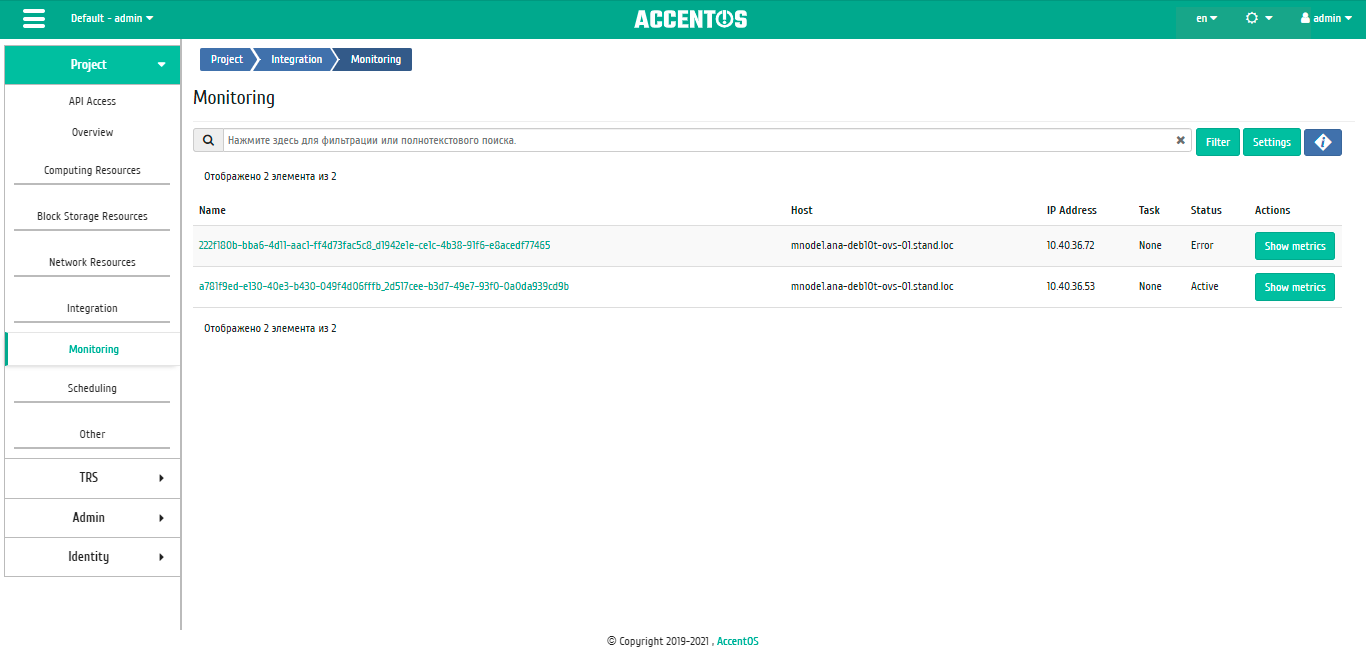The height and width of the screenshot is (652, 1366).
Task: Expand the Identity sidebar section
Action: (92, 556)
